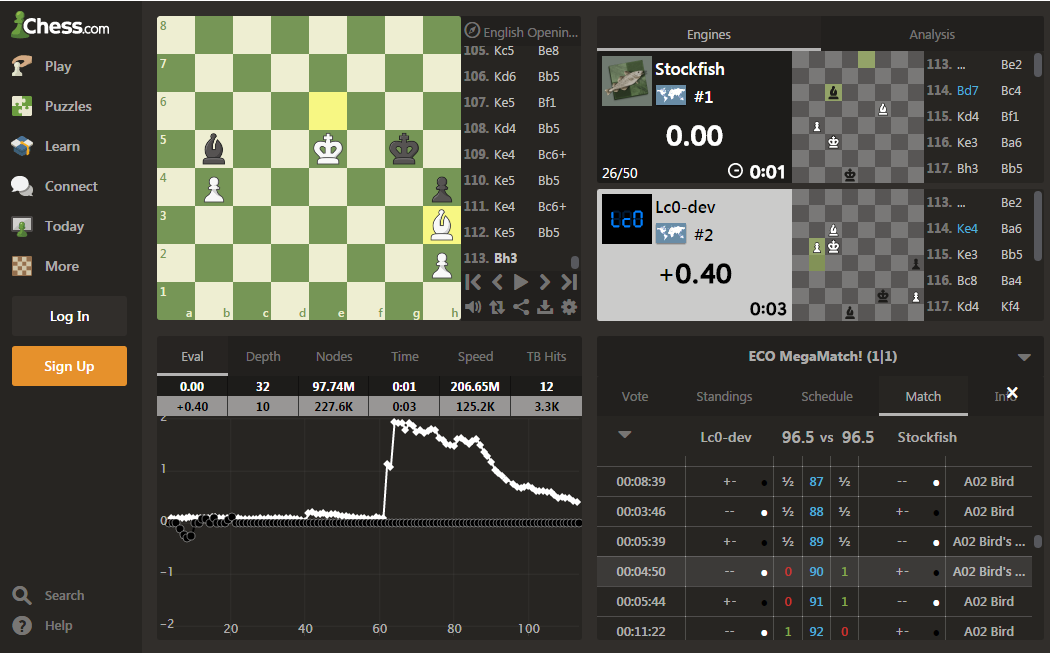Click the Search magnifier in the sidebar

click(x=22, y=595)
